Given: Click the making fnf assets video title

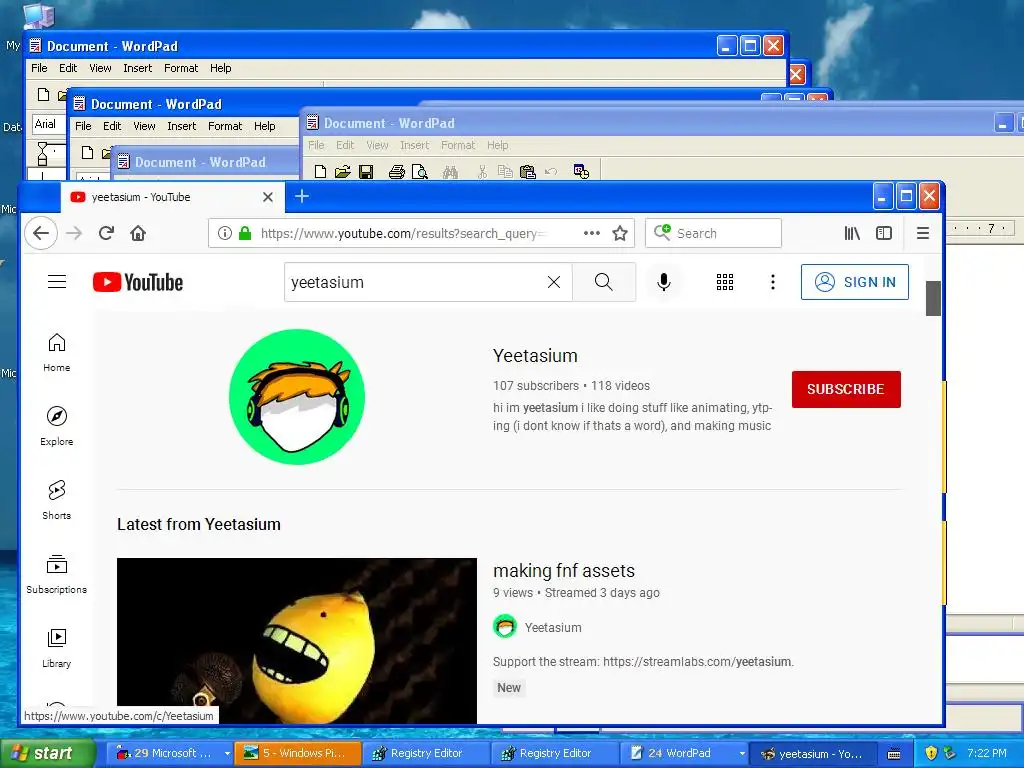Looking at the screenshot, I should click(564, 571).
